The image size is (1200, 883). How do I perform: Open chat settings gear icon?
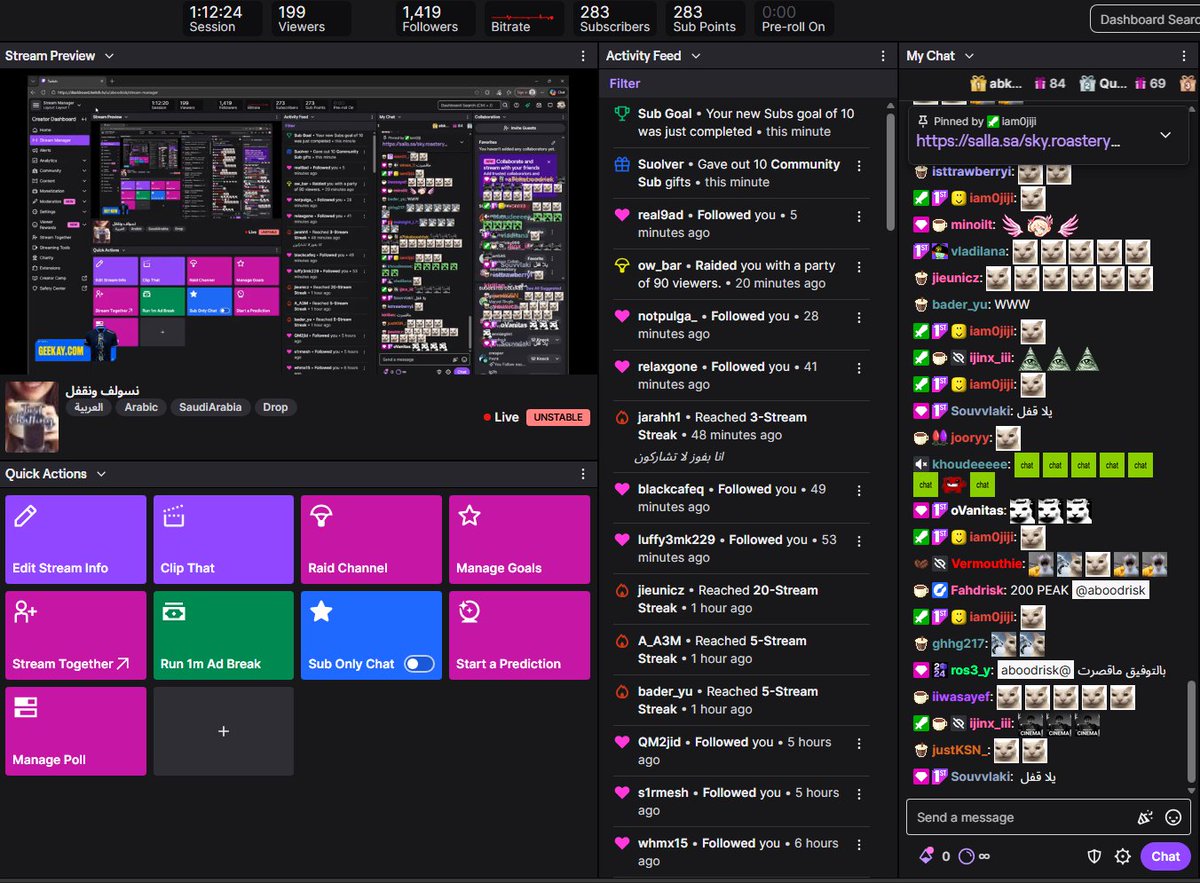1123,856
